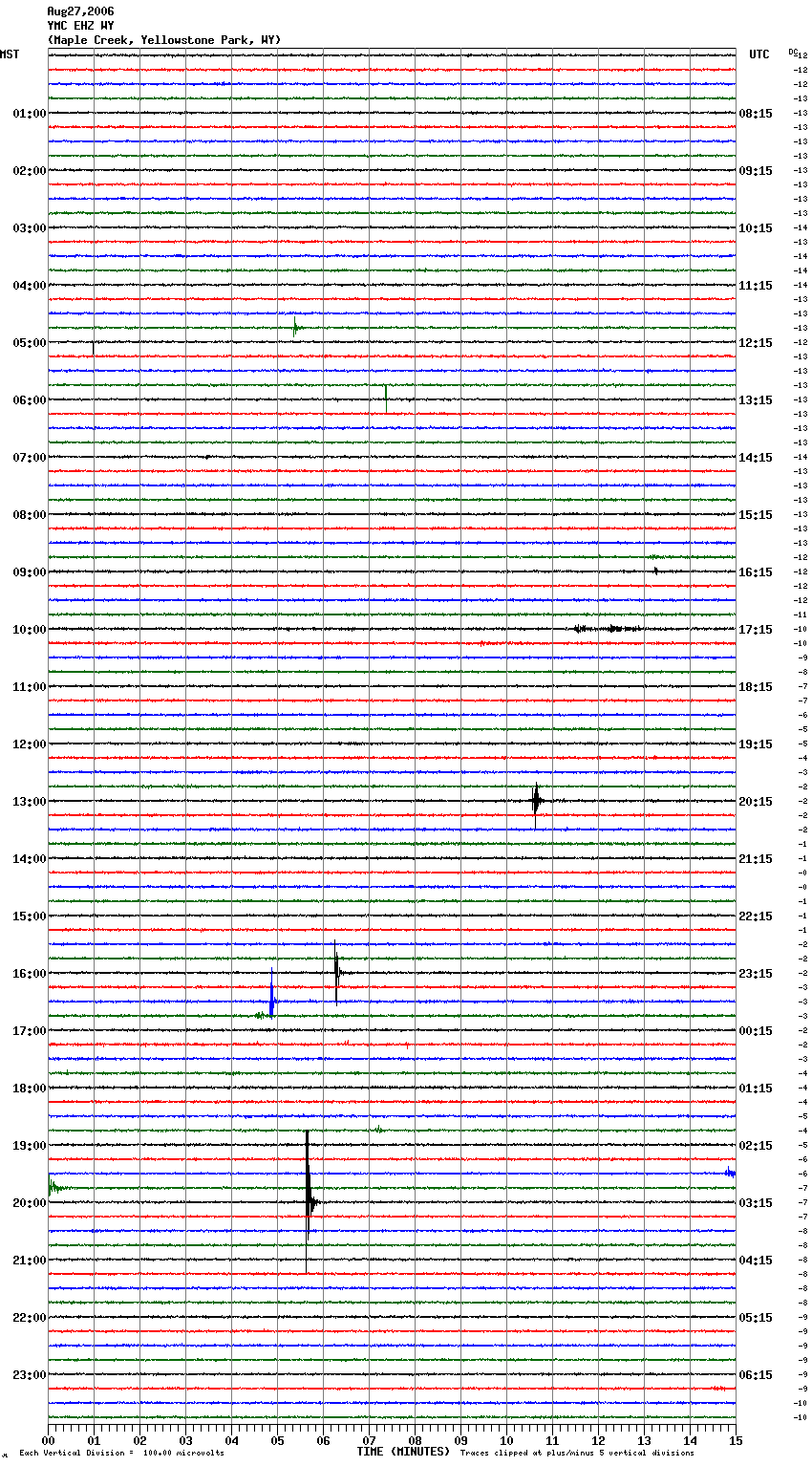Viewport: 812px width, 1466px height.
Task: Select the 06:00 MST time label
Action: point(29,400)
